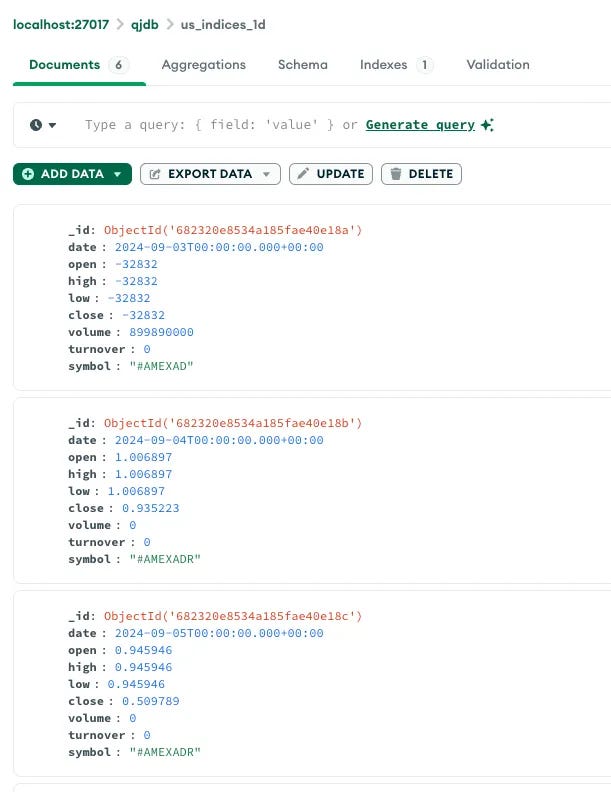The height and width of the screenshot is (792, 611).
Task: Select date value 2024-09-04T00:00:00.000+00:00
Action: (219, 440)
